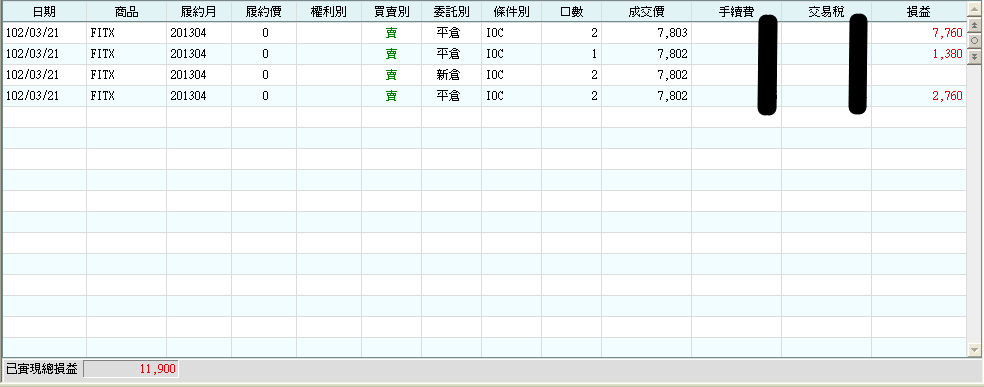Screen dimensions: 984x387
Task: Click 平倉 in the 7,803 price row
Action: pyautogui.click(x=451, y=33)
